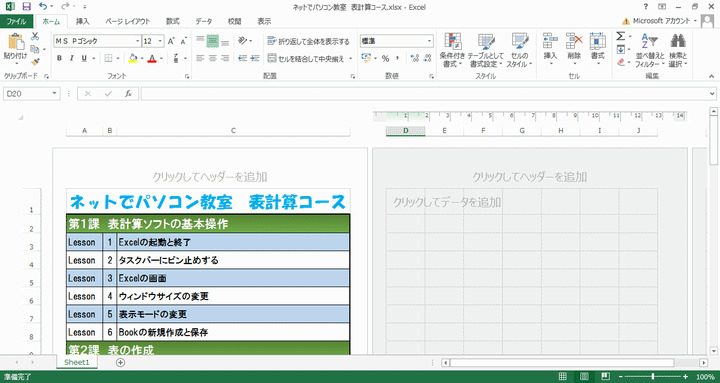Apply cell borders with the border icon
The width and height of the screenshot is (720, 383).
pos(108,58)
